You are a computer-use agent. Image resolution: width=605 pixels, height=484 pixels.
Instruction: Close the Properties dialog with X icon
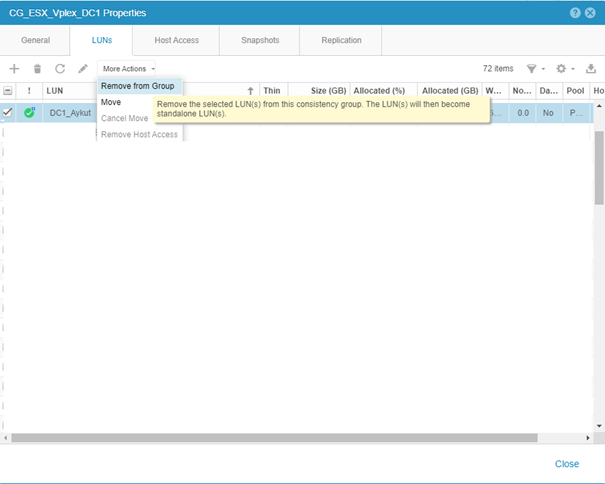[x=590, y=13]
